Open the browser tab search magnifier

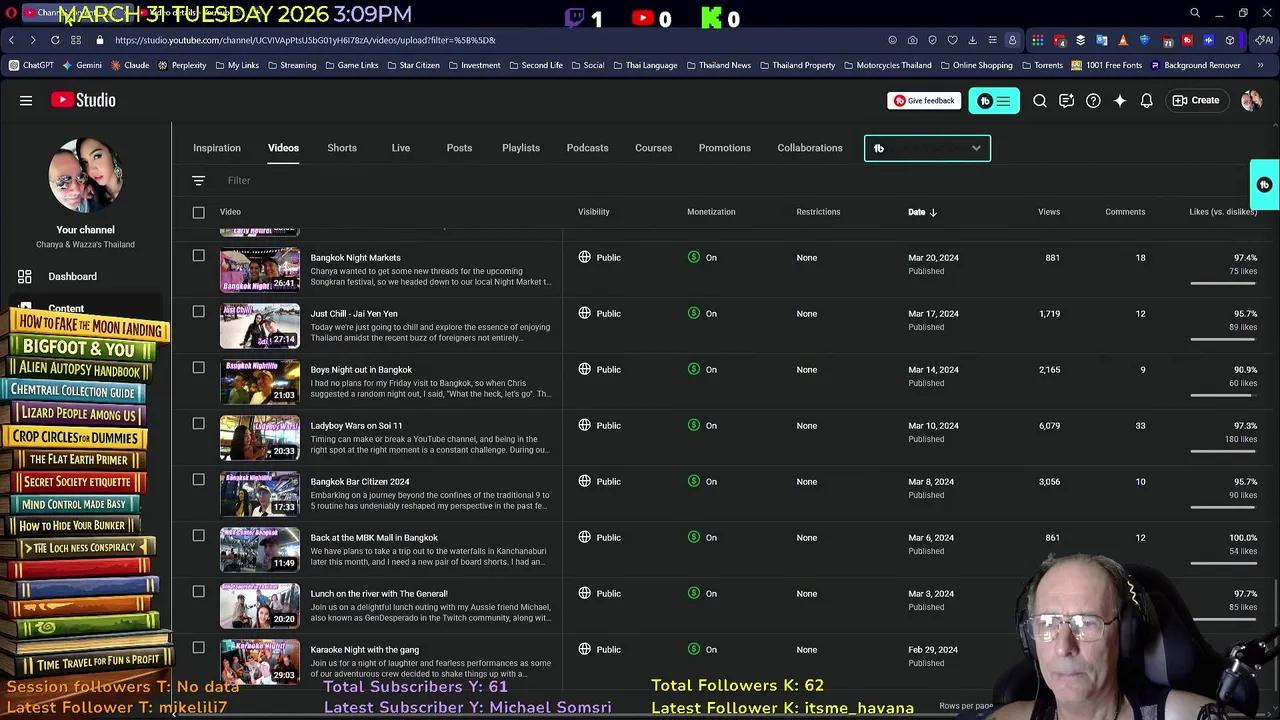click(x=1195, y=14)
